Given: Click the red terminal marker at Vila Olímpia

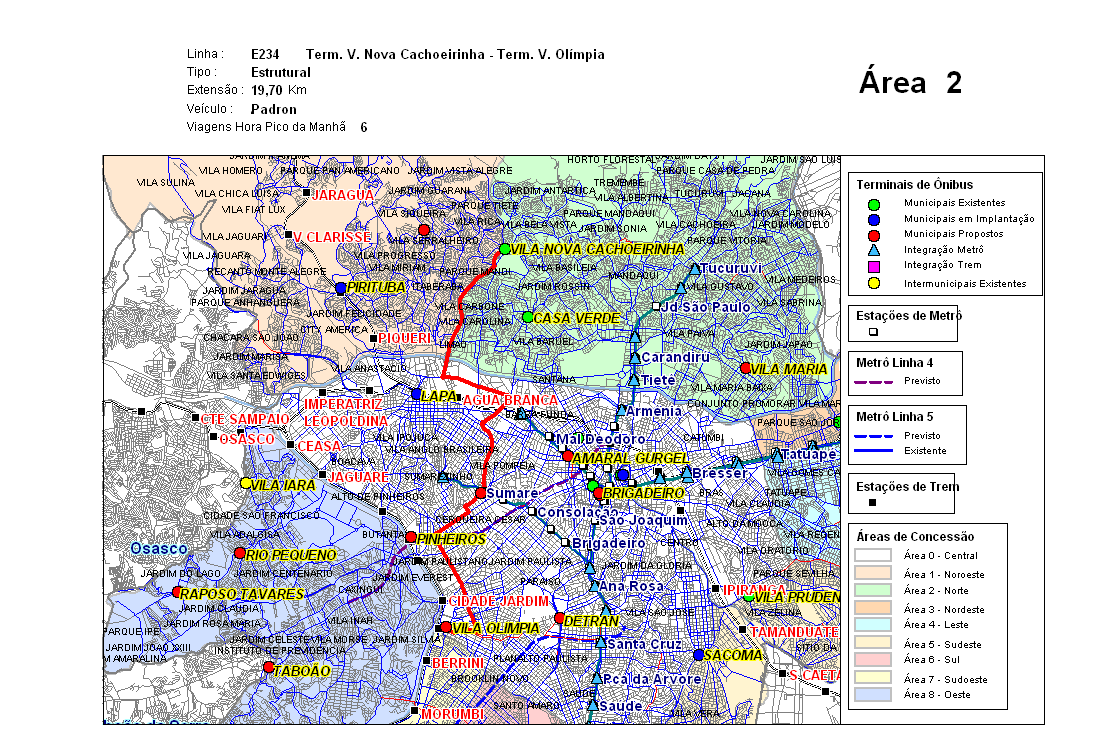Looking at the screenshot, I should (x=446, y=627).
